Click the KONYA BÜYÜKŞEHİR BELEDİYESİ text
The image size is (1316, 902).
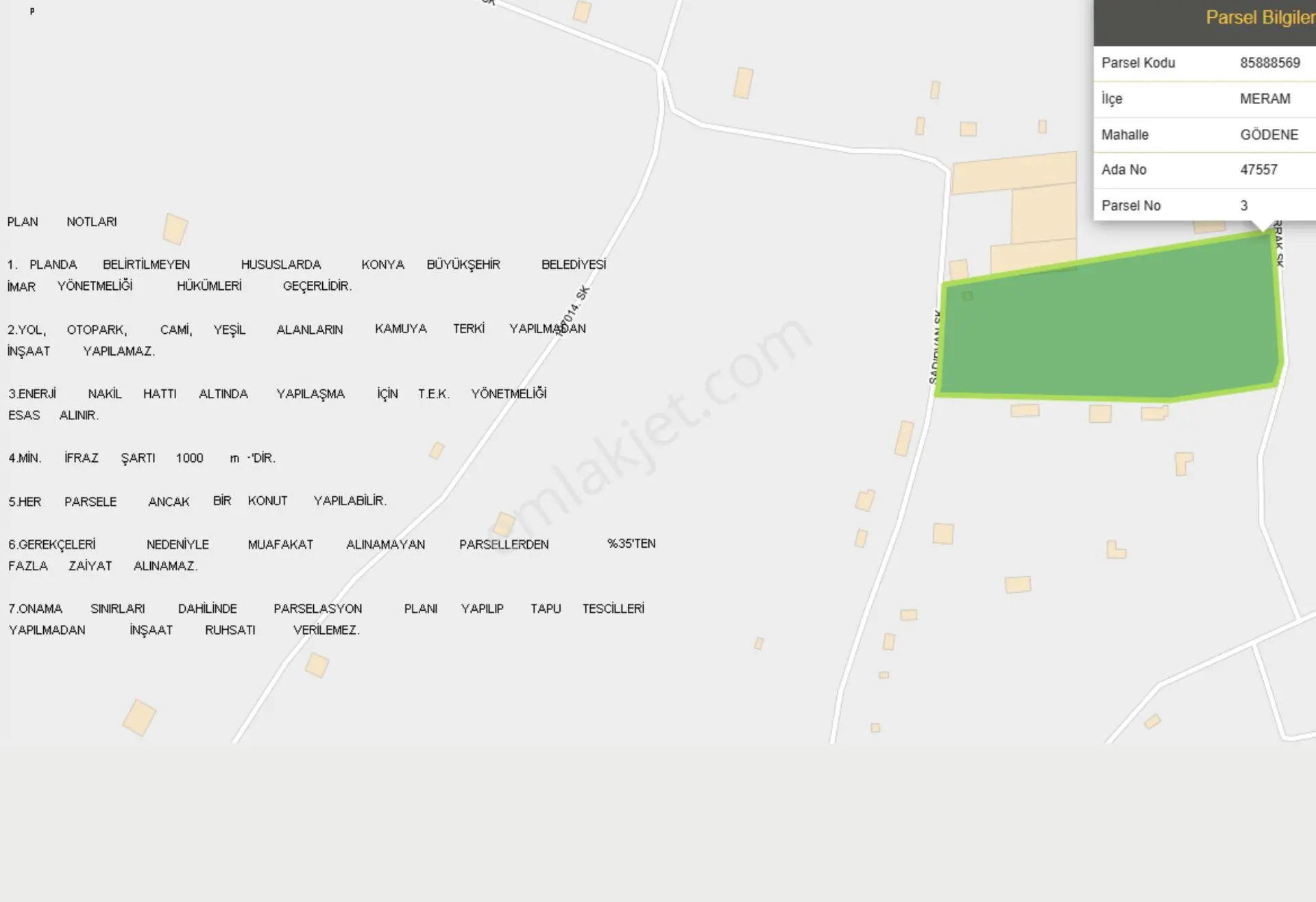[483, 265]
